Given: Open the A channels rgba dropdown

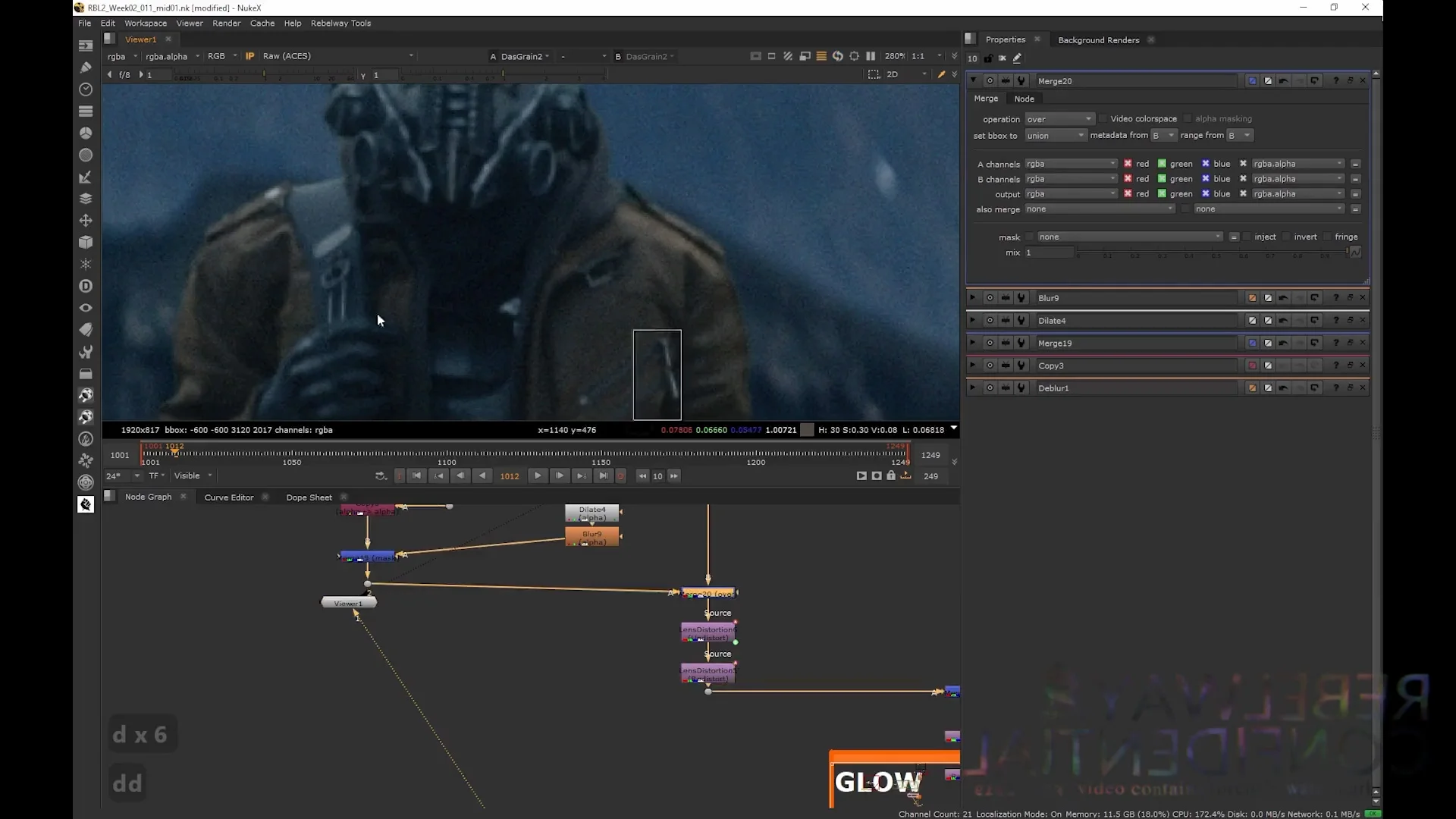Looking at the screenshot, I should (1071, 164).
